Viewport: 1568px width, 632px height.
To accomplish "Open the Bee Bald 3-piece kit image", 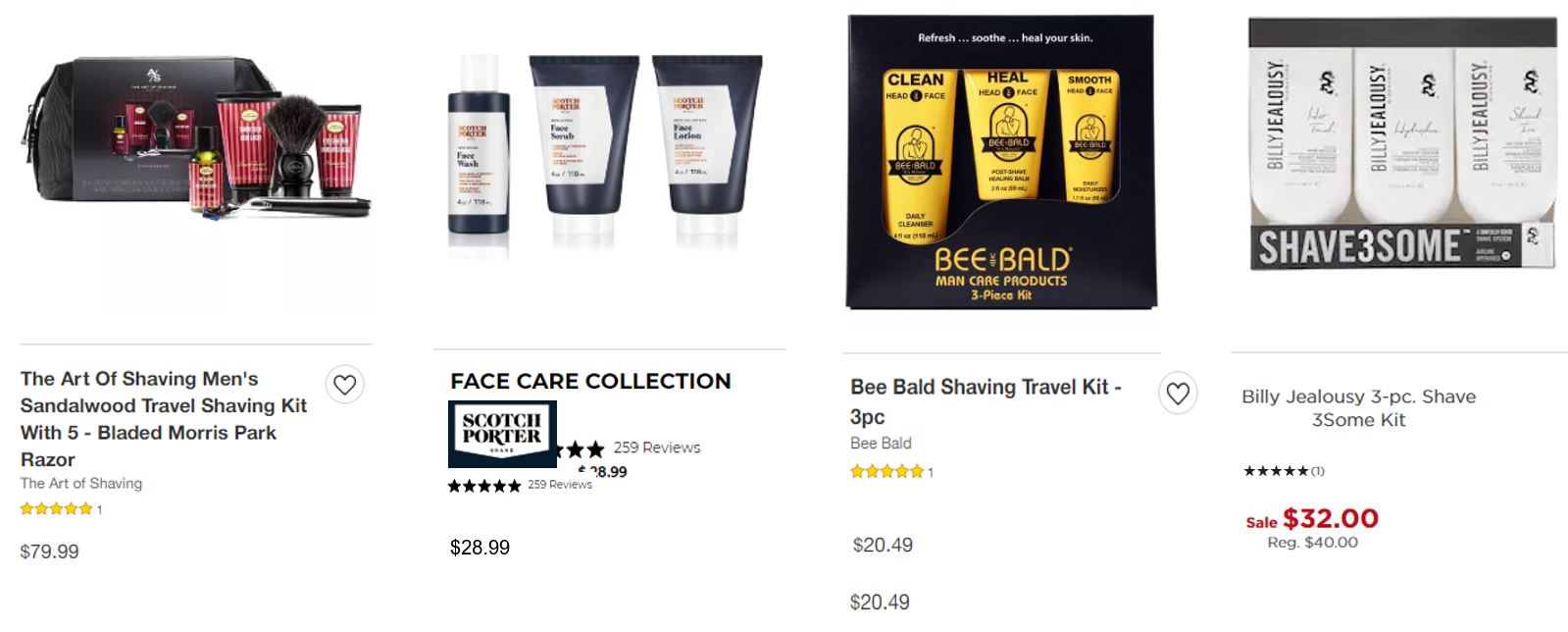I will click(1001, 162).
